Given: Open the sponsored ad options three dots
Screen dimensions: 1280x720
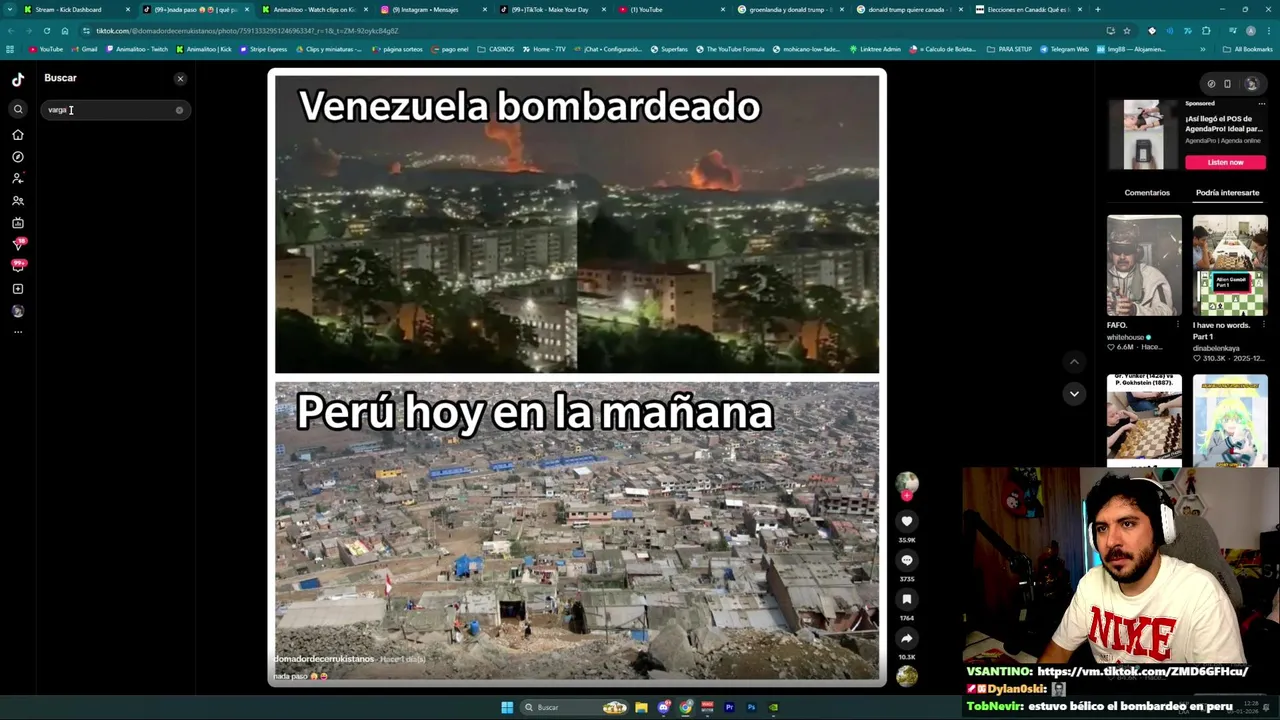Looking at the screenshot, I should tap(1261, 103).
